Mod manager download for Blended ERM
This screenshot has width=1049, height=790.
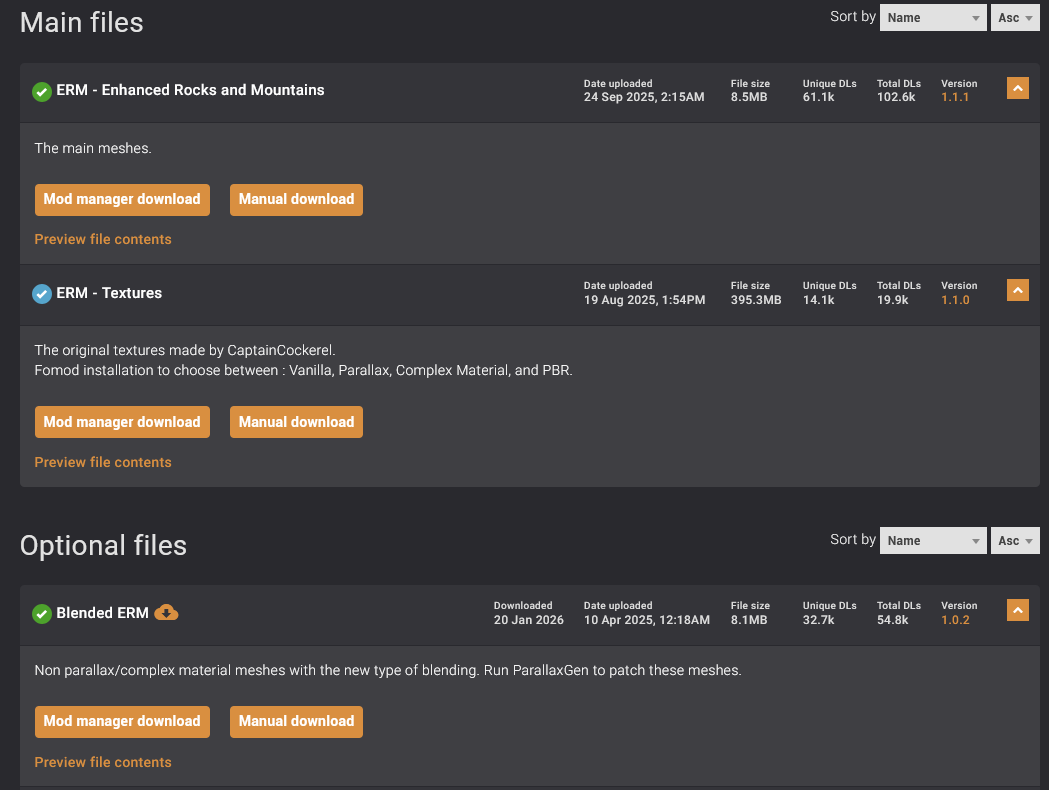click(122, 722)
